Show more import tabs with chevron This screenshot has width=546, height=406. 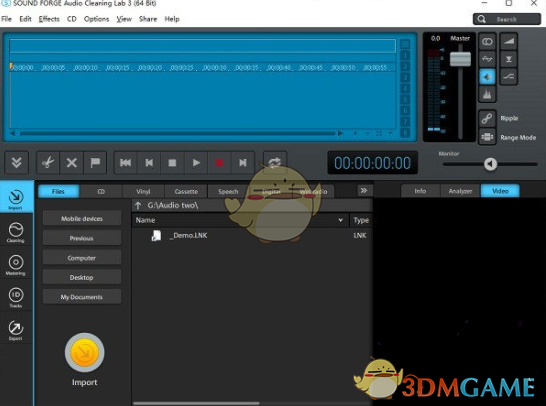click(364, 190)
